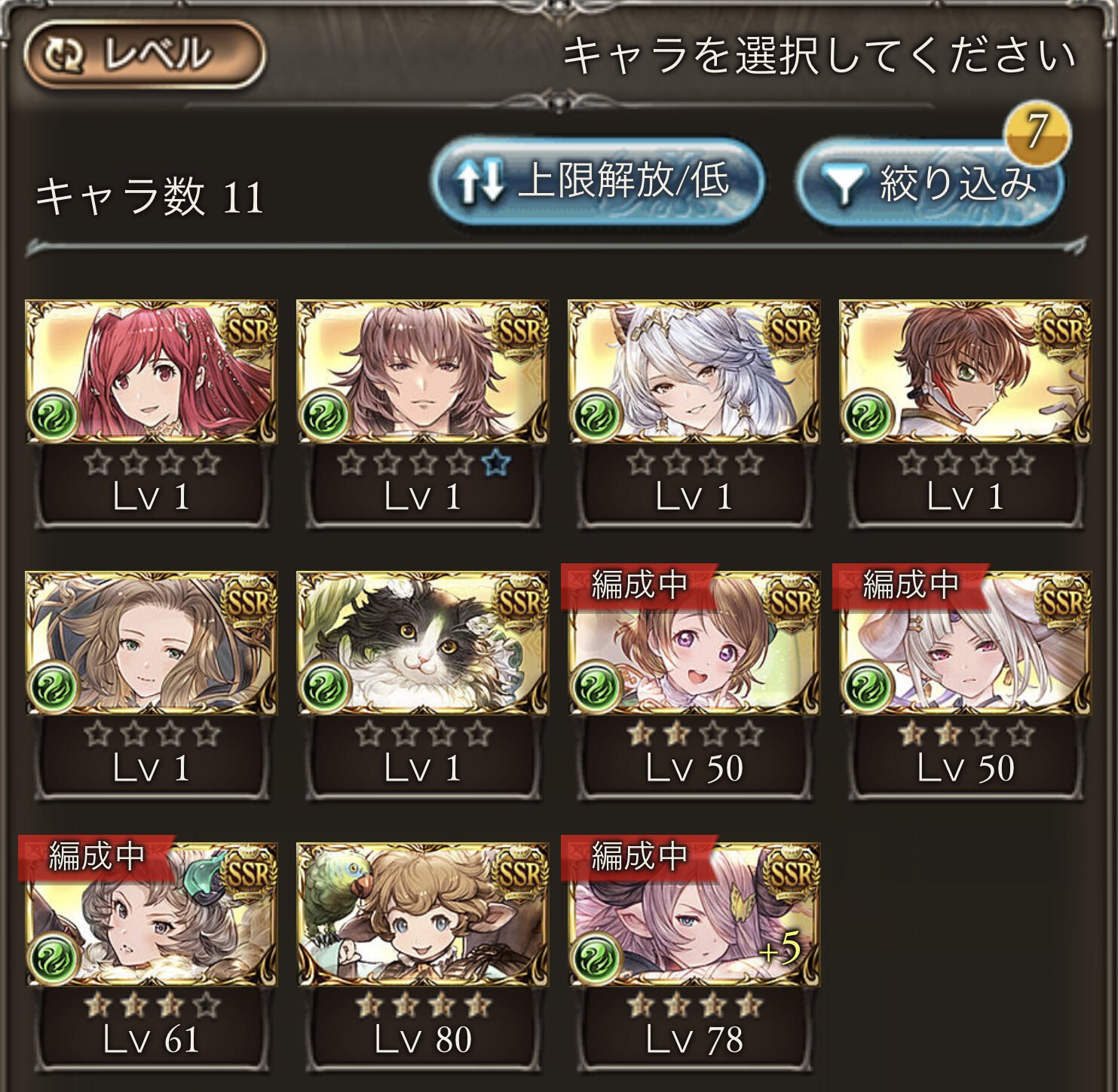Image resolution: width=1118 pixels, height=1092 pixels.
Task: Click the wind element icon on the cat card
Action: click(x=325, y=686)
